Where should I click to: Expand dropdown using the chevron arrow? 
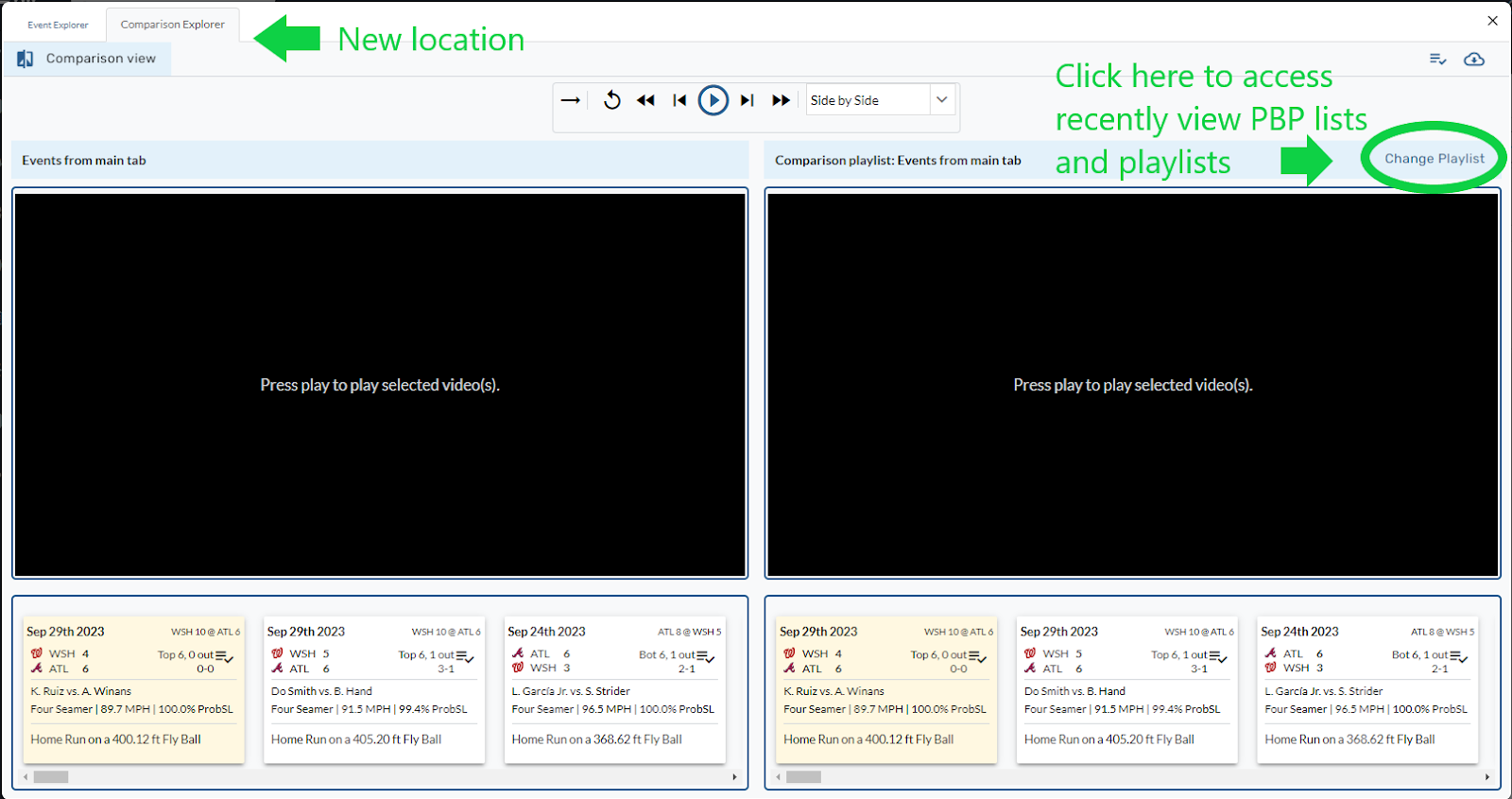tap(942, 100)
